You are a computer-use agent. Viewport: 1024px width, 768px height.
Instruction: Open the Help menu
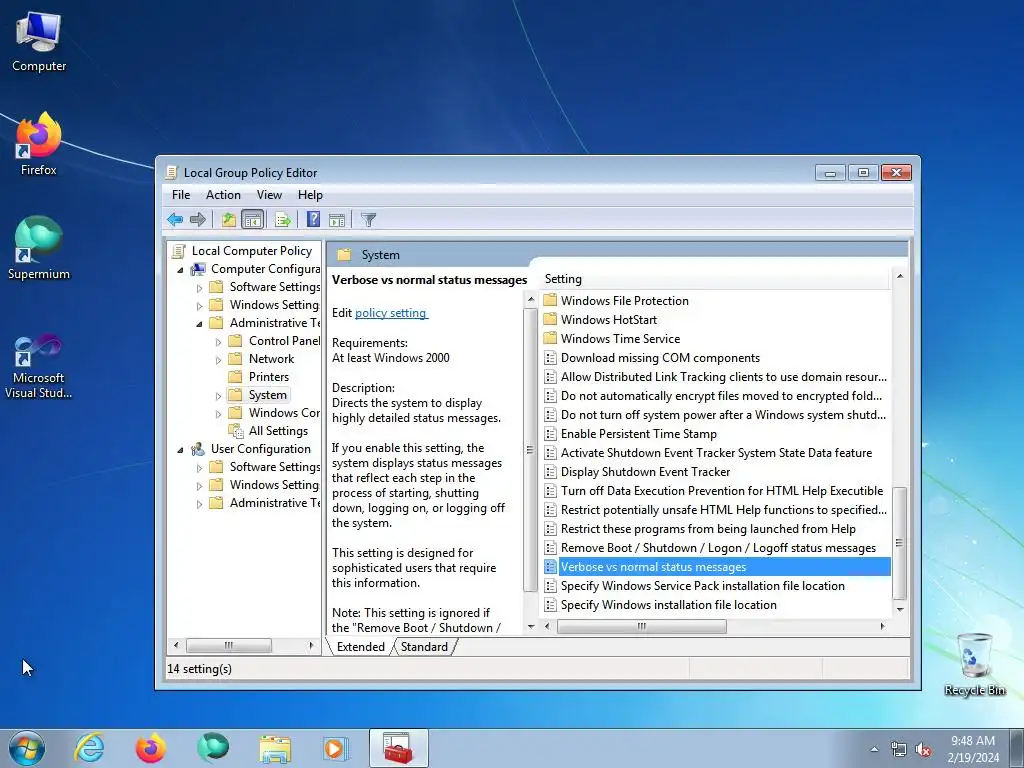pyautogui.click(x=310, y=195)
